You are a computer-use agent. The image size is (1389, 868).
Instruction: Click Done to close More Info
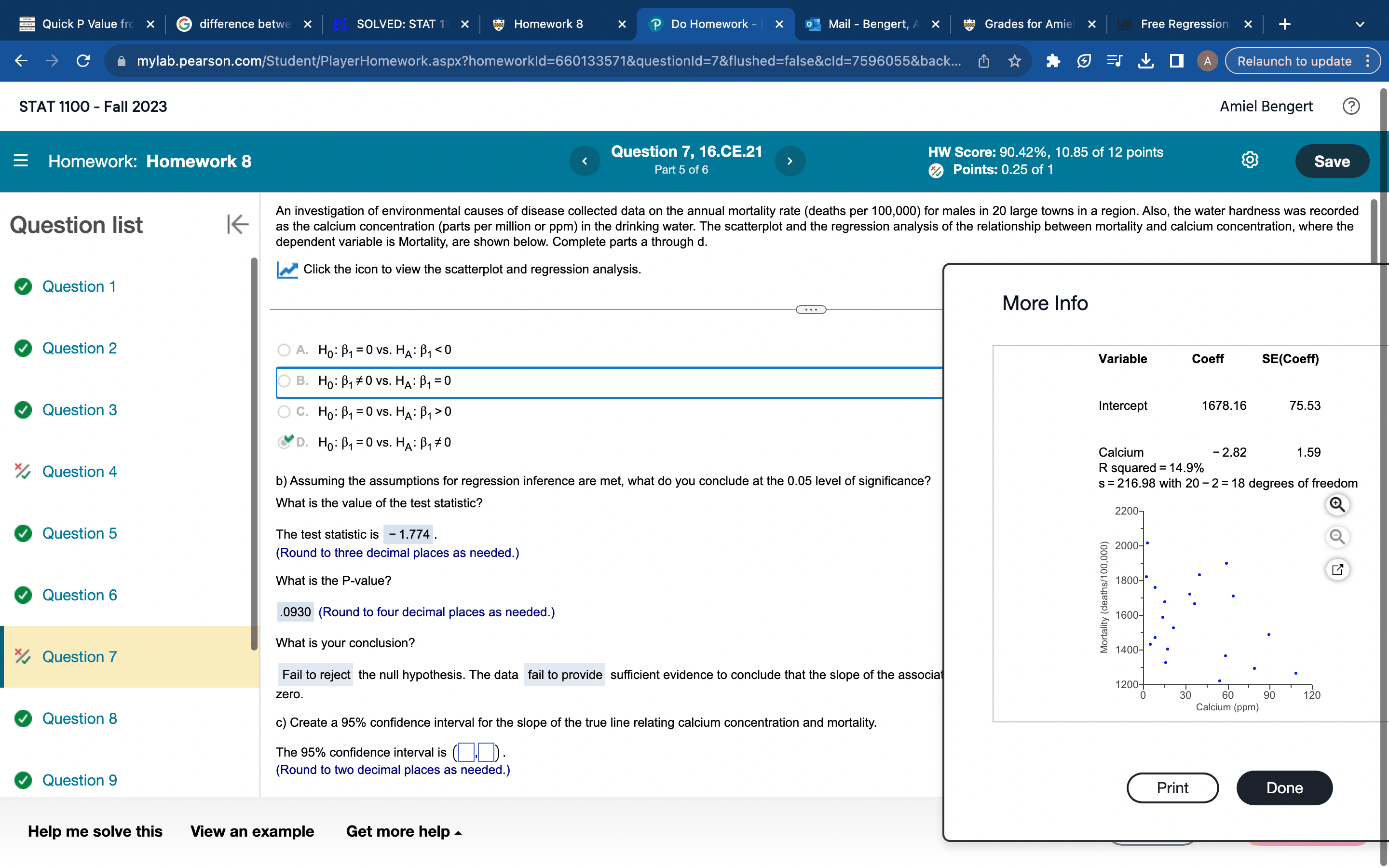[x=1284, y=787]
